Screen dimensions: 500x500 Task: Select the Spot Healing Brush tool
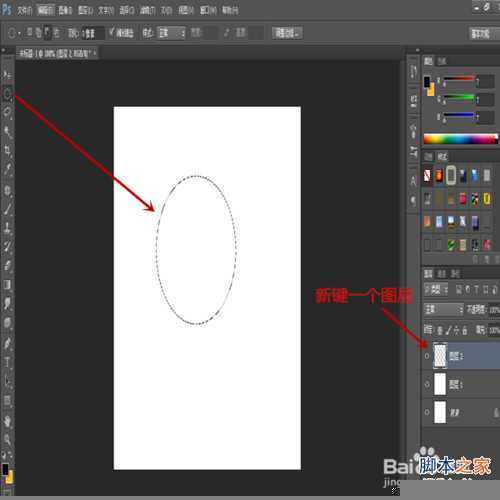click(7, 190)
